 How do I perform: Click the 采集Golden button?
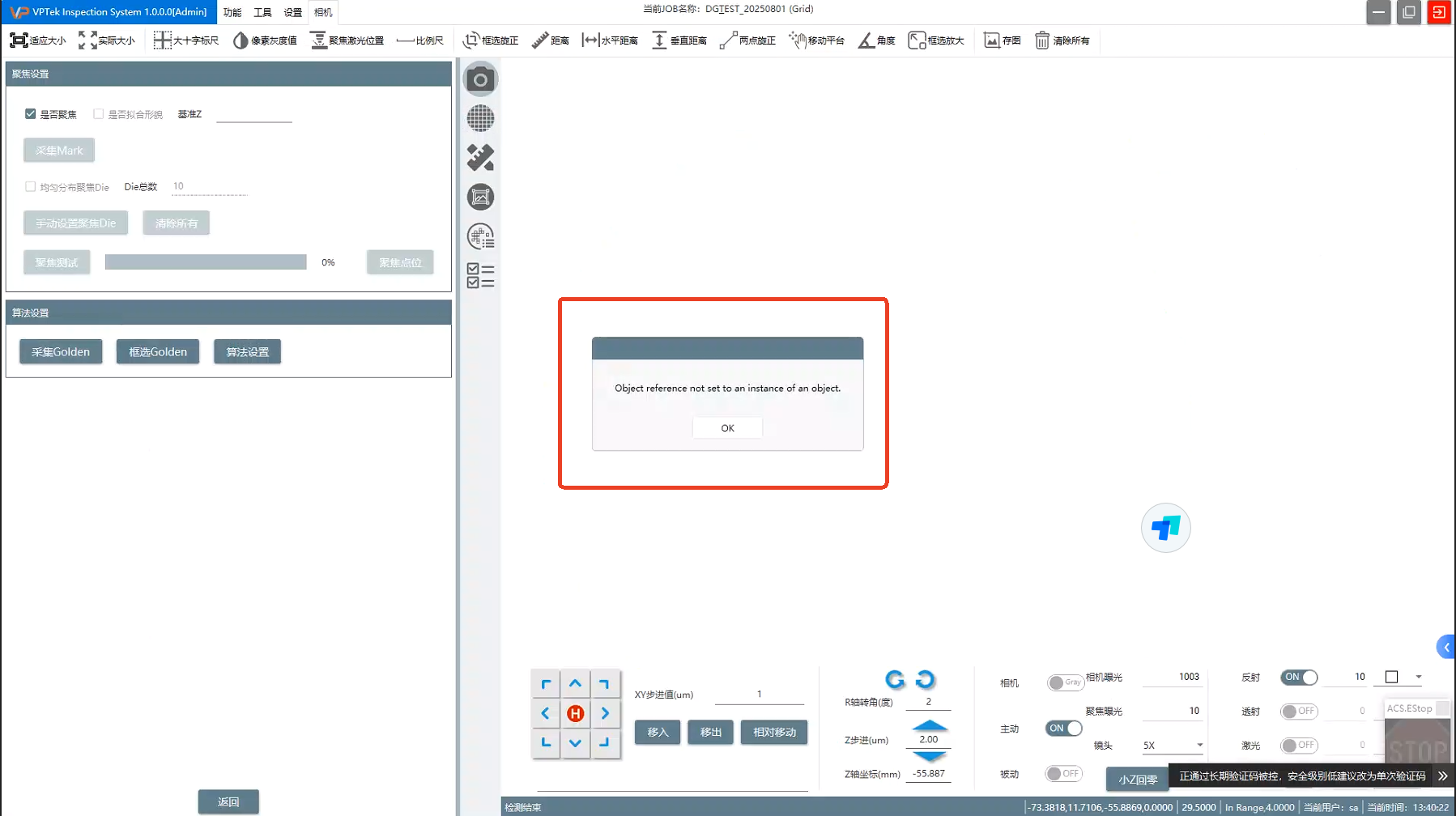(x=61, y=352)
